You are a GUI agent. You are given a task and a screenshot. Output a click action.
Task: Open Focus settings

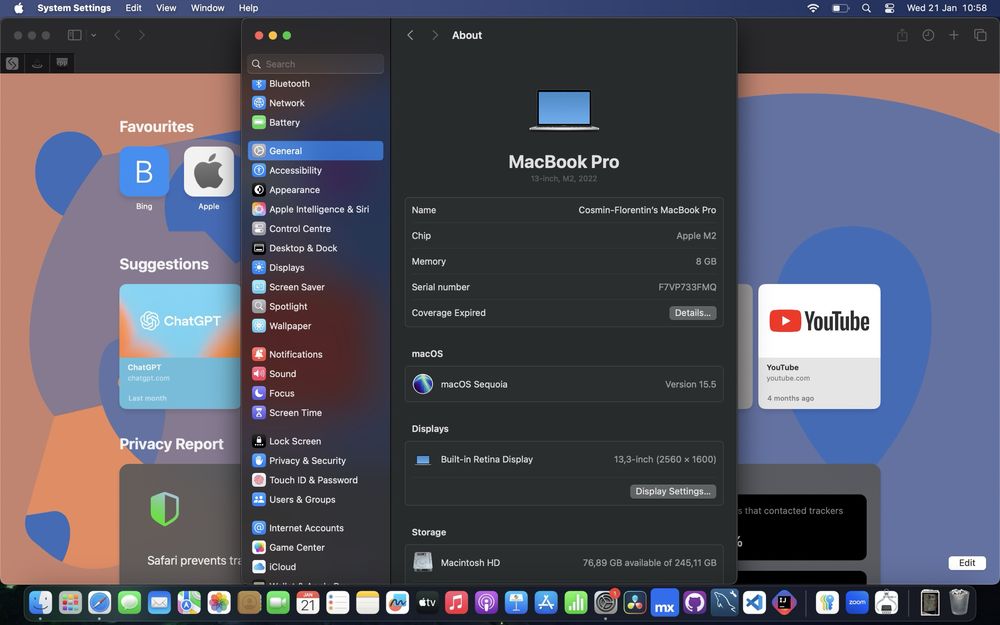click(x=315, y=393)
